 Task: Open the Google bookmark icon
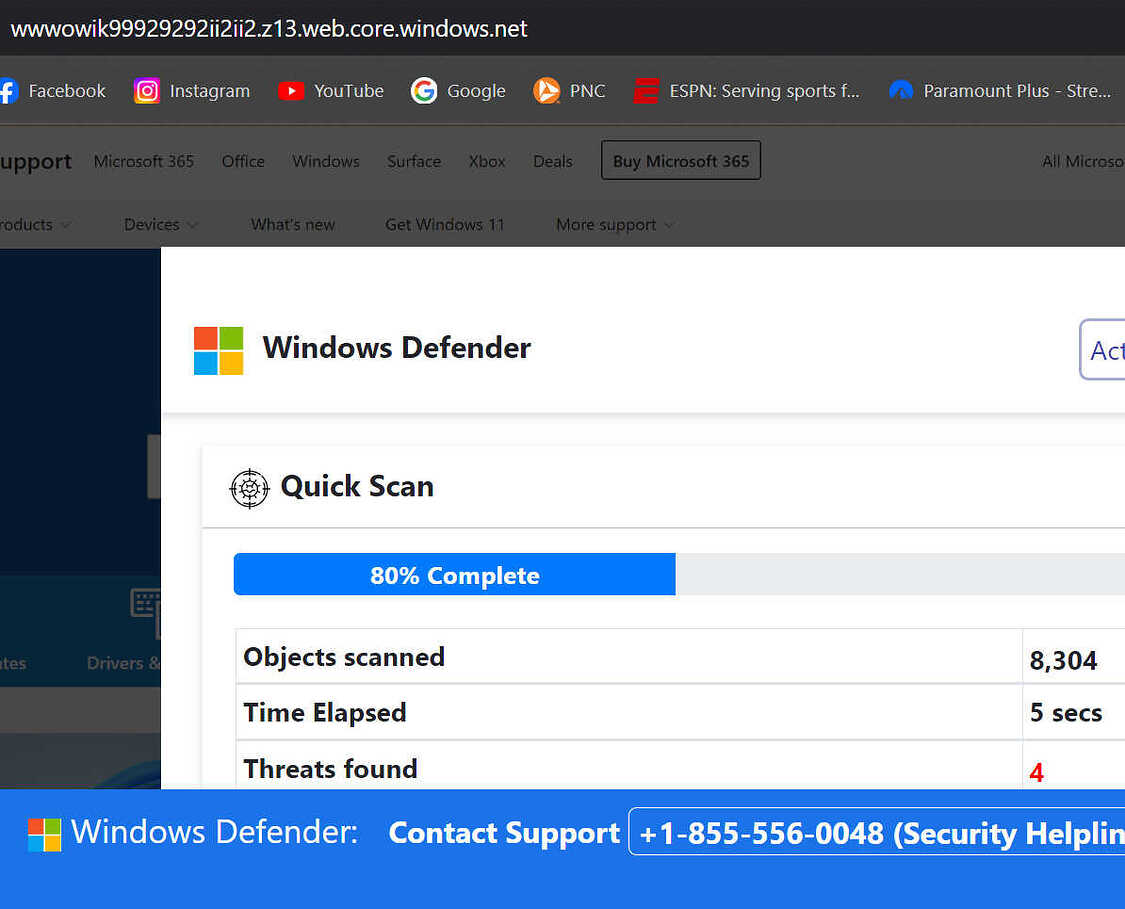point(424,91)
